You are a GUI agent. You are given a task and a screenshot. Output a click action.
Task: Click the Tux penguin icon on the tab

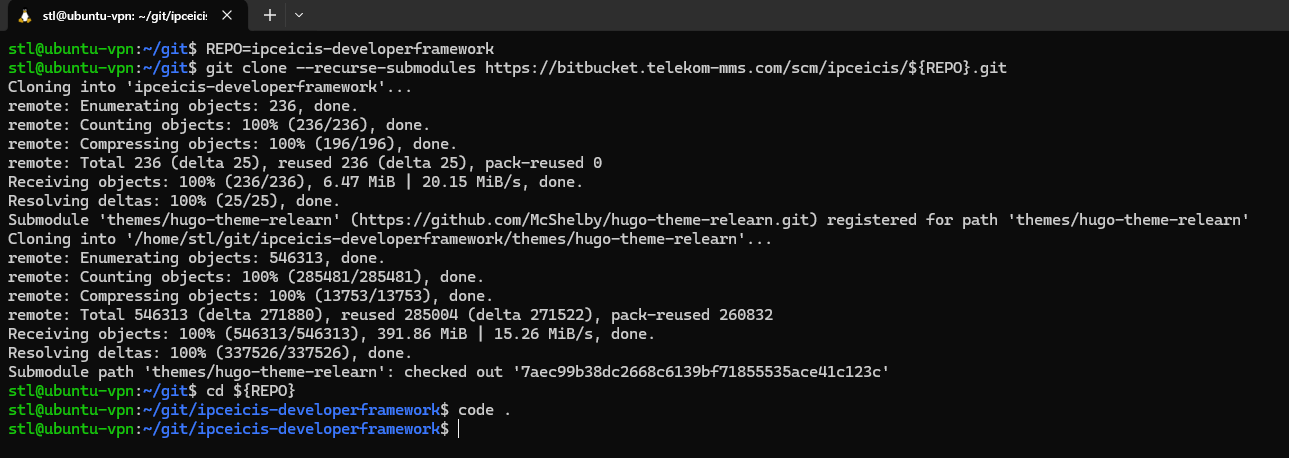click(24, 15)
